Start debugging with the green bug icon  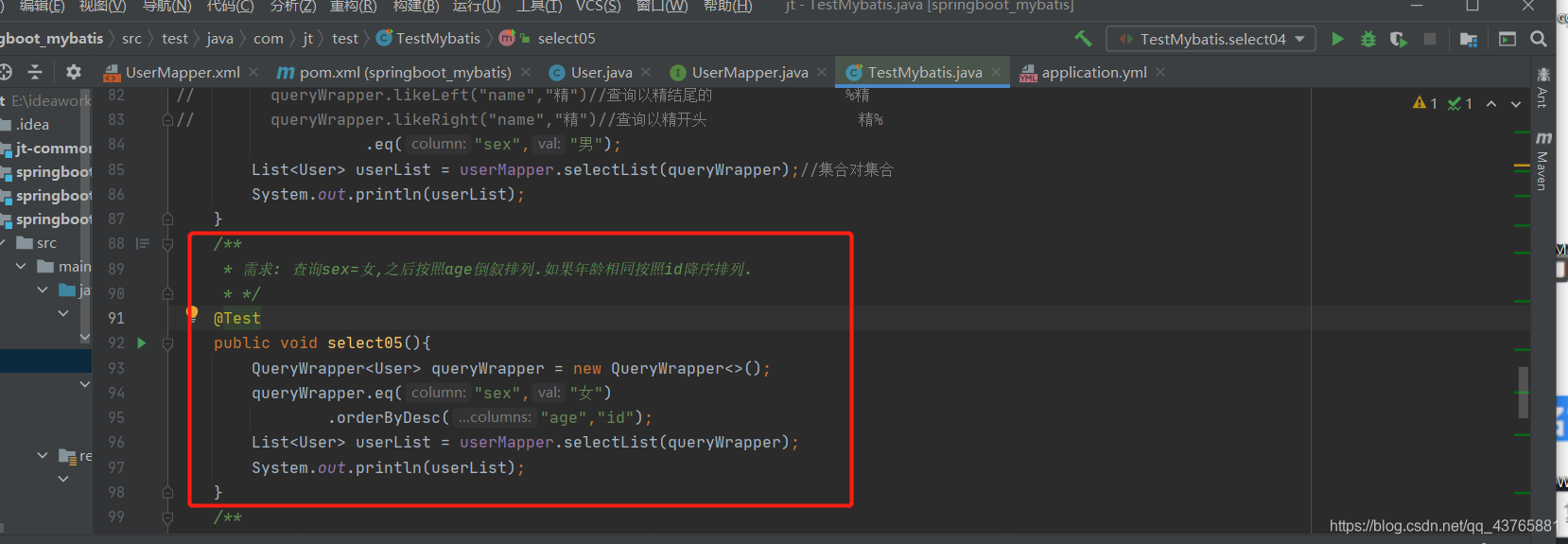pos(1368,39)
